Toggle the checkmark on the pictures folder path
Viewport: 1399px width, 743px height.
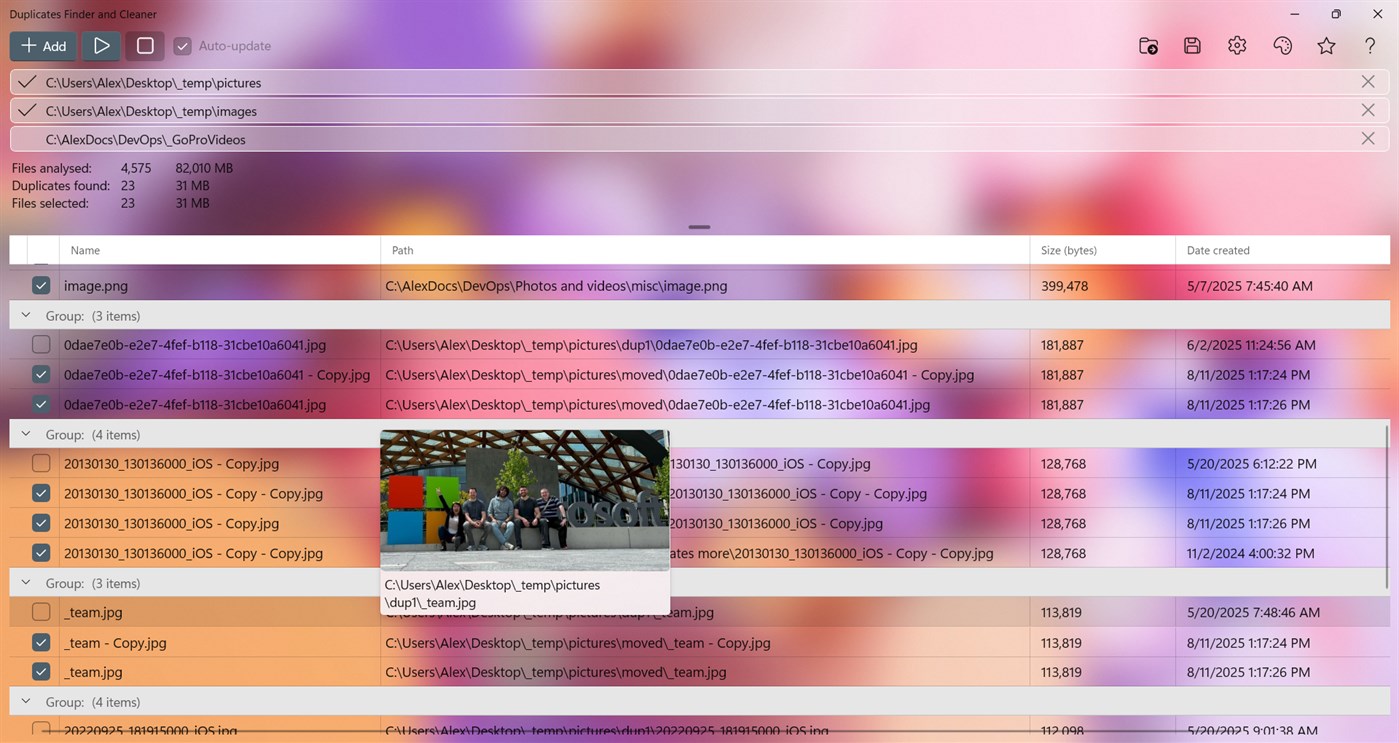coord(24,82)
